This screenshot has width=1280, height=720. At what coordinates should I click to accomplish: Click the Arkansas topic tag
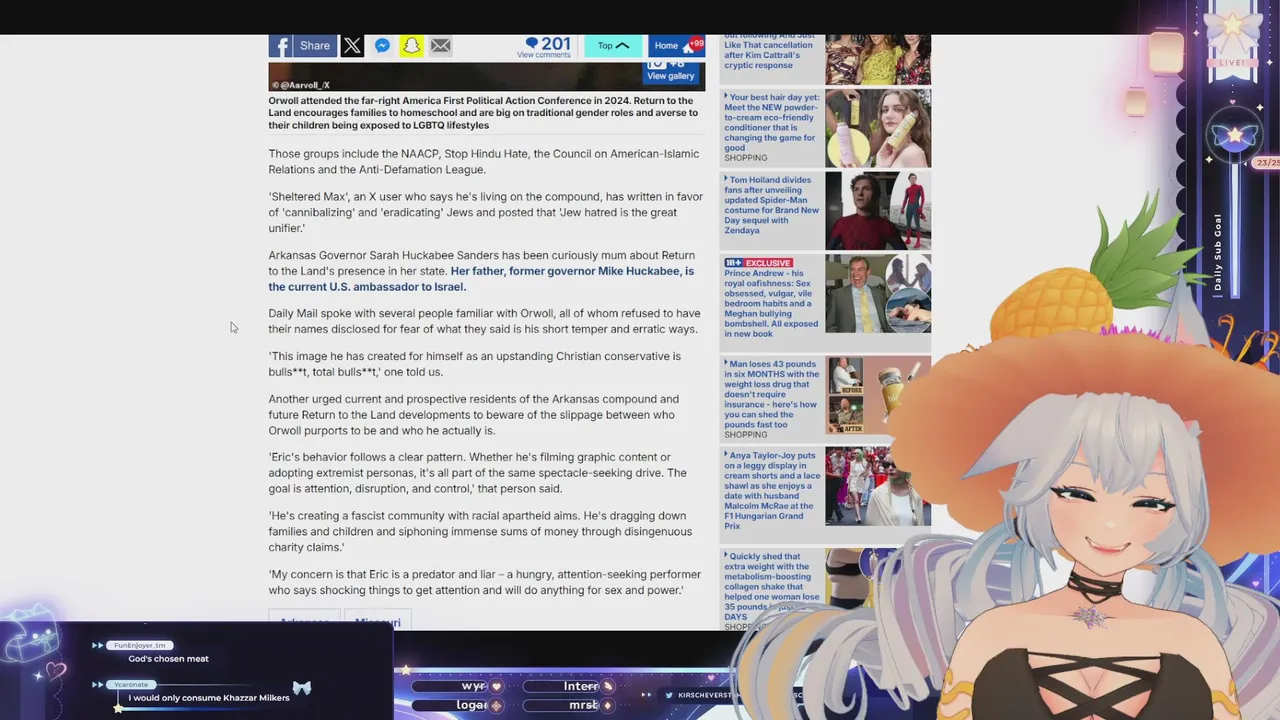coord(304,621)
